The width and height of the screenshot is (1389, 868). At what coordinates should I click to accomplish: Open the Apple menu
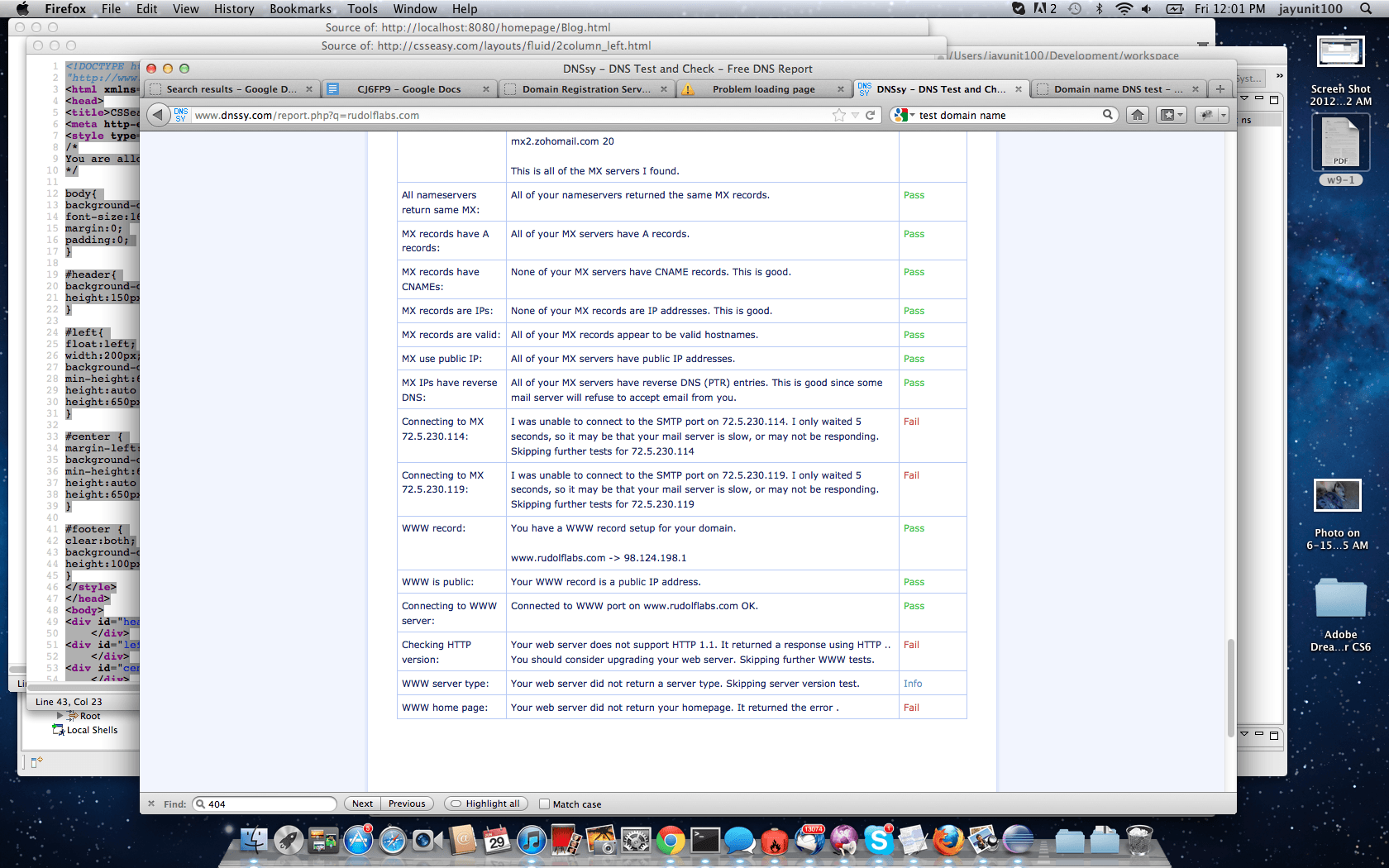pyautogui.click(x=22, y=8)
